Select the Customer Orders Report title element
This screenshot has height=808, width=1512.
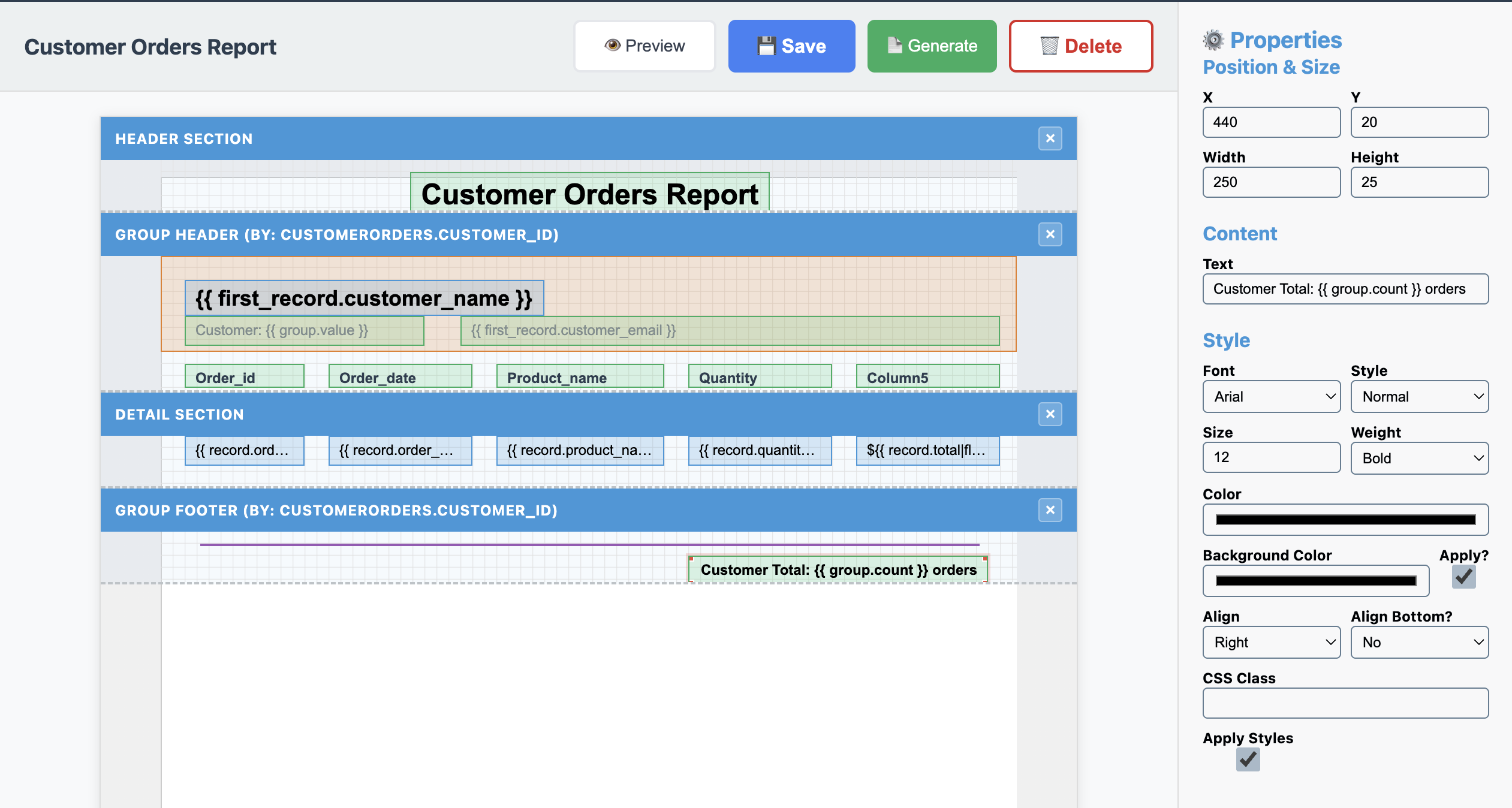(x=589, y=193)
